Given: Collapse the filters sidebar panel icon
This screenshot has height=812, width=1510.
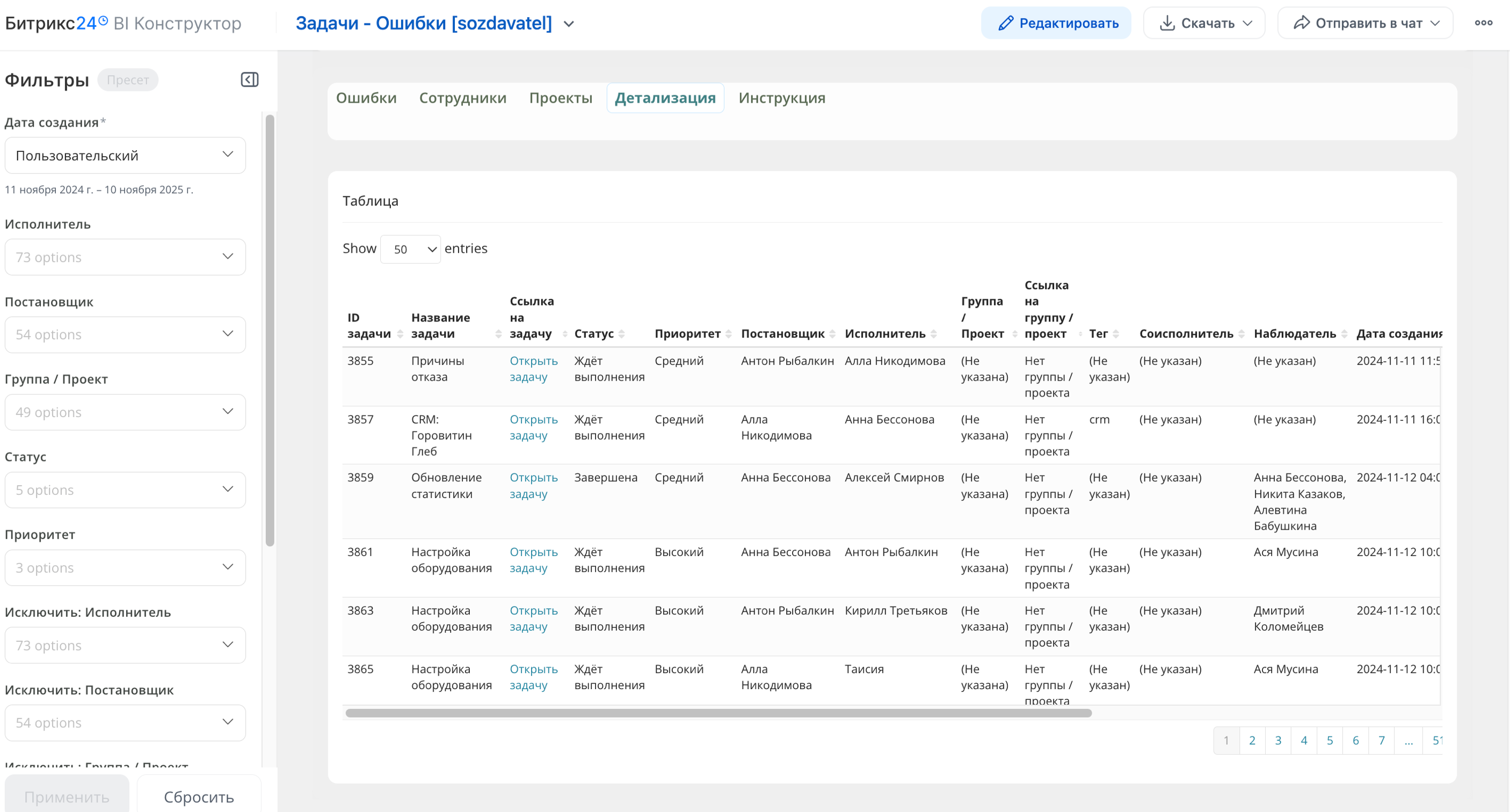Looking at the screenshot, I should click(x=249, y=79).
